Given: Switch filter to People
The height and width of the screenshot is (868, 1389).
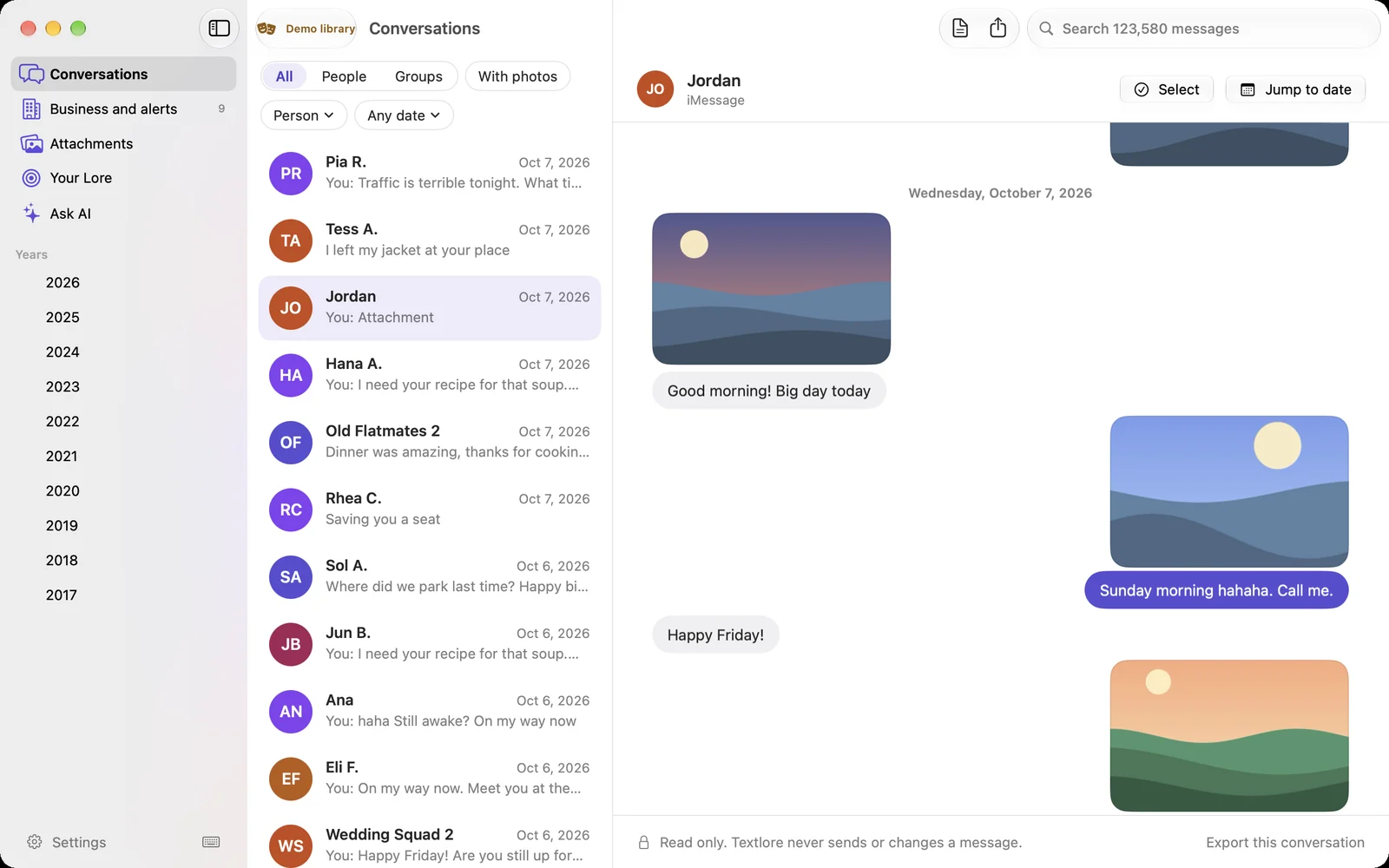Looking at the screenshot, I should click(344, 76).
